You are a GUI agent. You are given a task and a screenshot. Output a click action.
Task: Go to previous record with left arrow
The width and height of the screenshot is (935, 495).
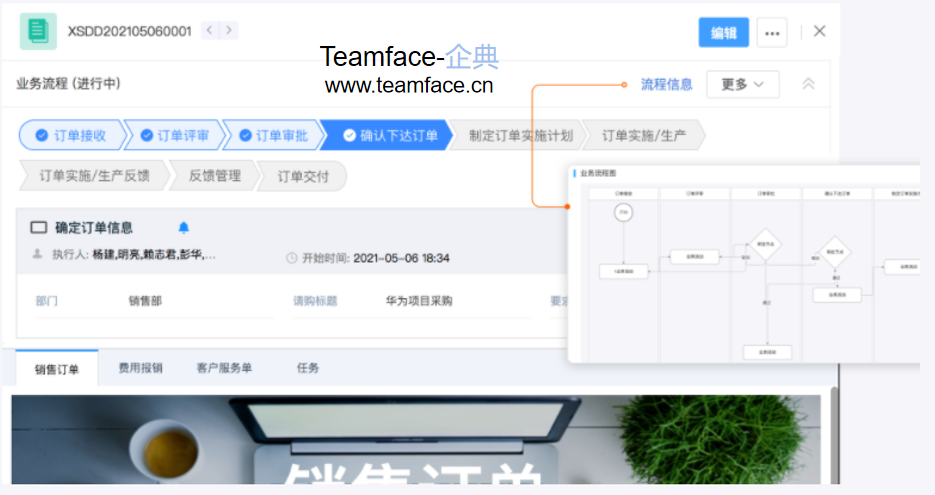tap(210, 30)
